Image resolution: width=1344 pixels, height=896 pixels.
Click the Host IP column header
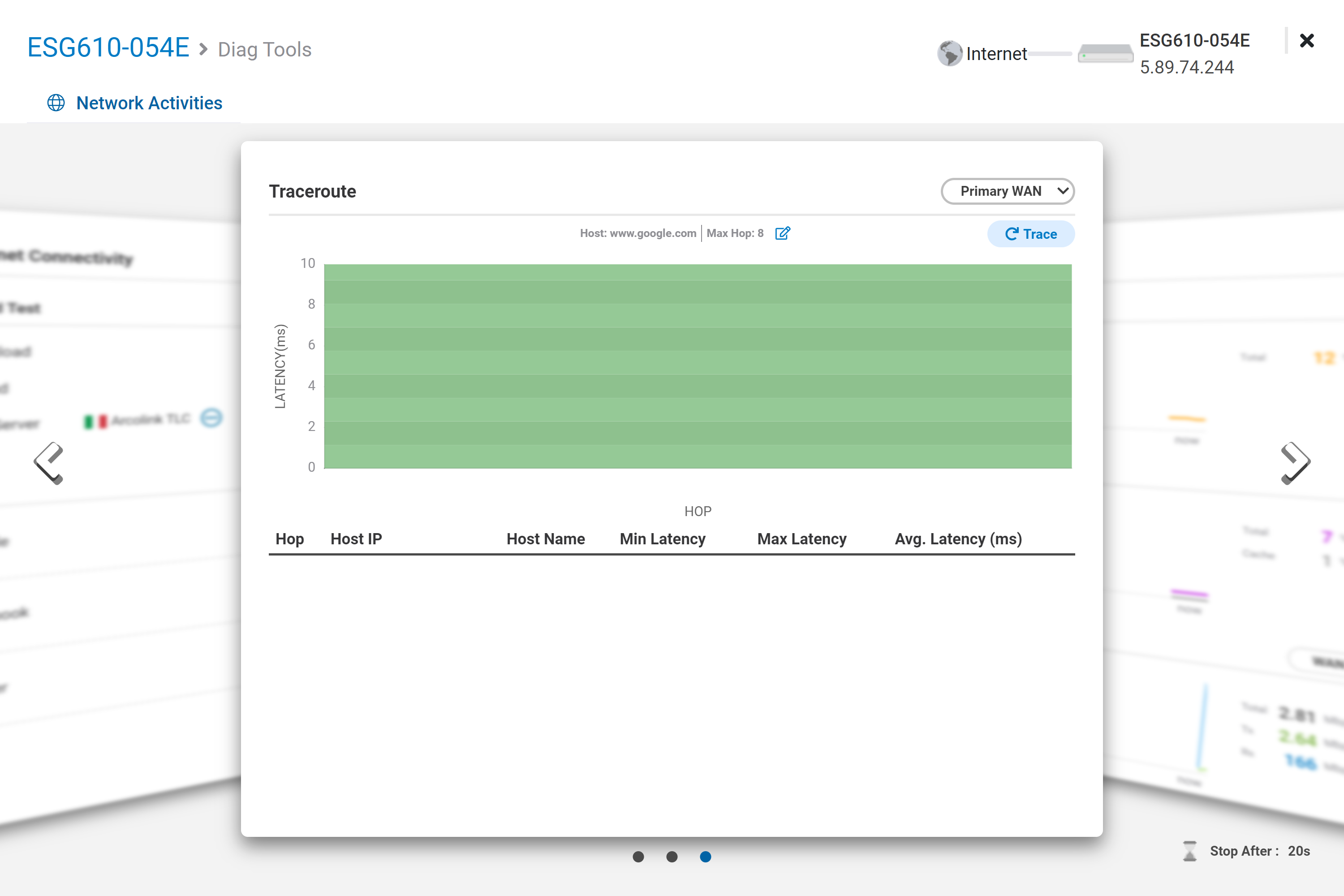tap(356, 539)
